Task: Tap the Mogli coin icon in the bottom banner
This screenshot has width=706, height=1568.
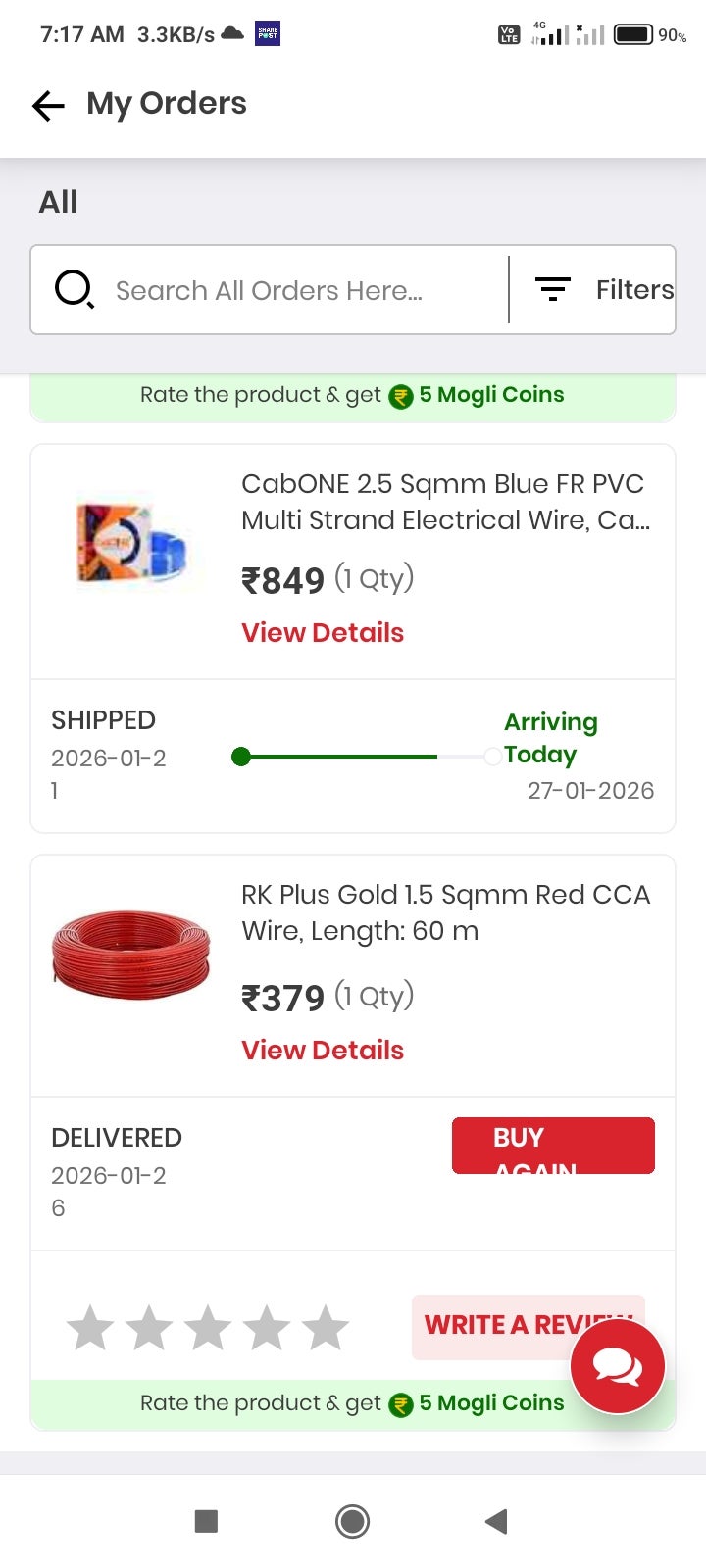Action: coord(401,1404)
